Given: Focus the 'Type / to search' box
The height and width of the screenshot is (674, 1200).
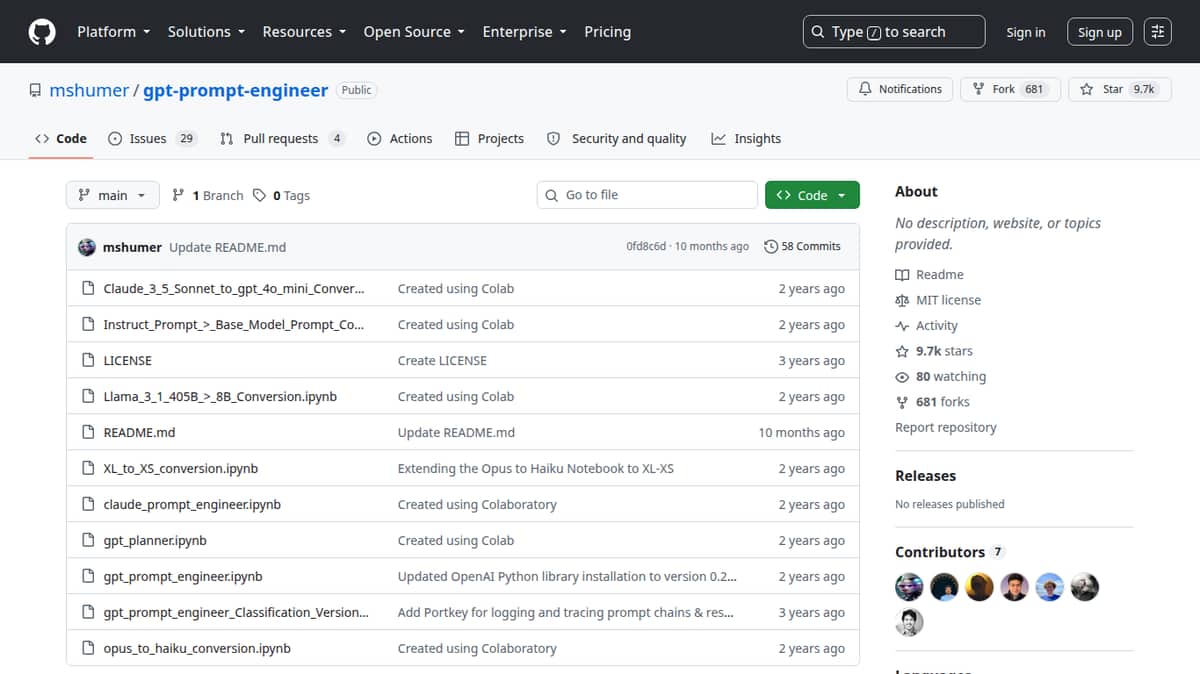Looking at the screenshot, I should click(x=894, y=32).
